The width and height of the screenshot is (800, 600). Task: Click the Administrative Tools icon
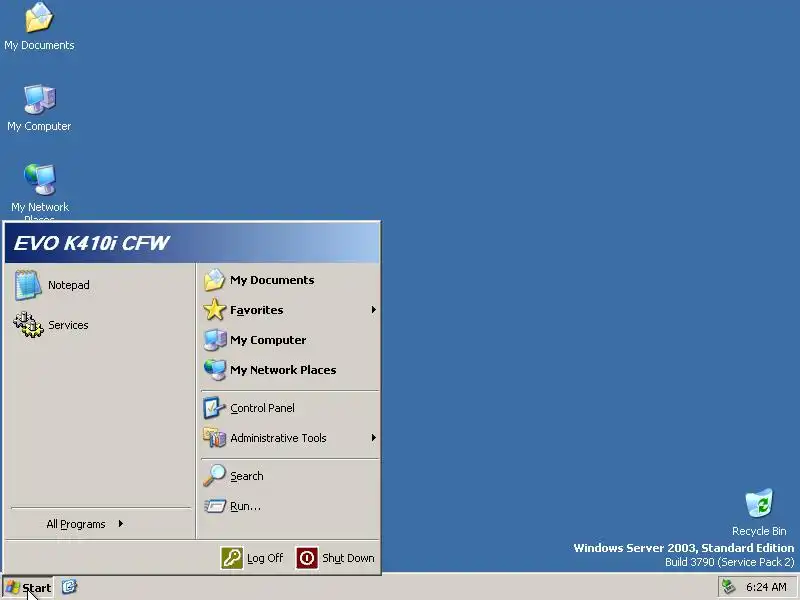(214, 438)
